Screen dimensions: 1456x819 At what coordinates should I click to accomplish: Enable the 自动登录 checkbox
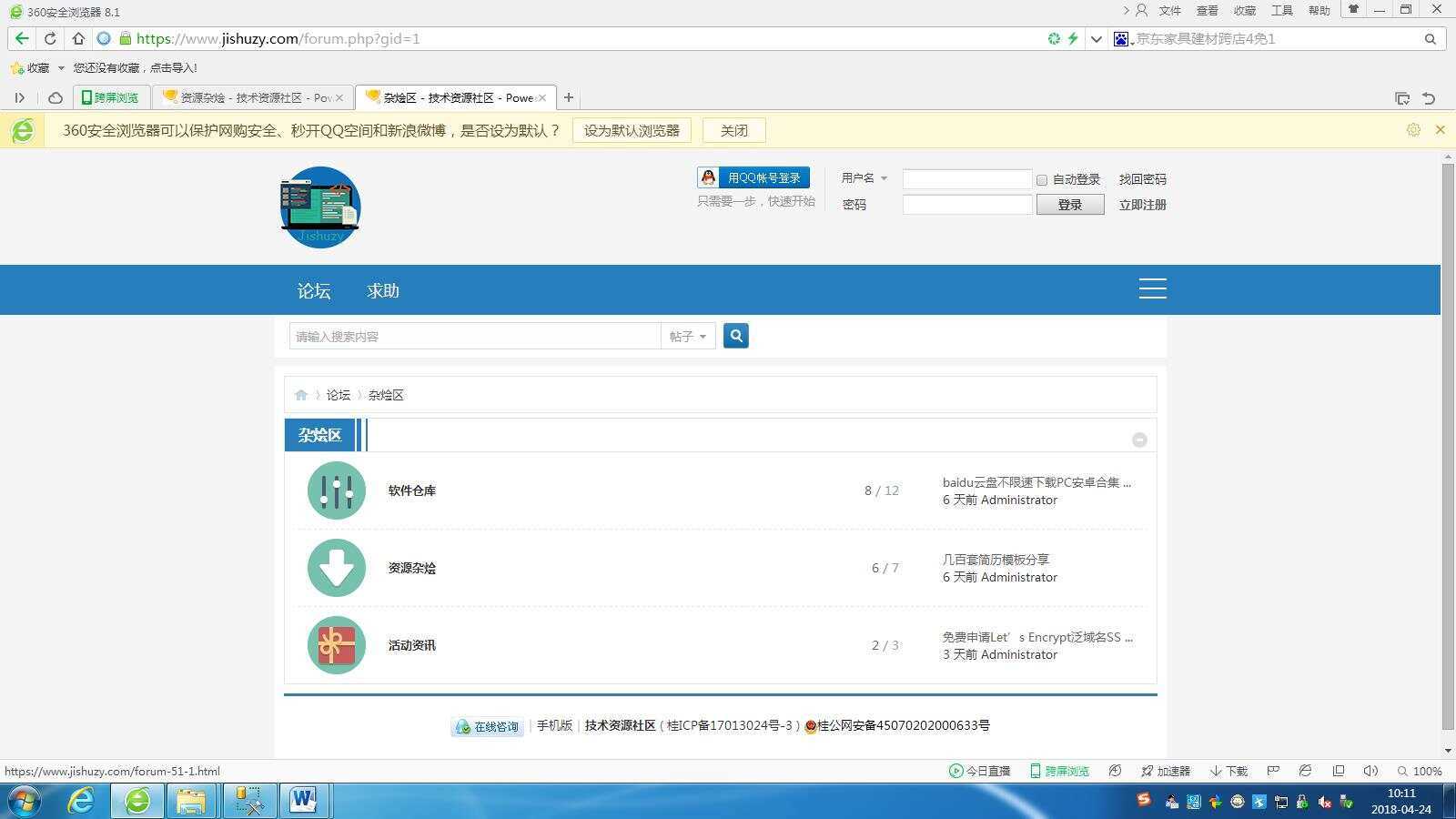click(x=1041, y=179)
